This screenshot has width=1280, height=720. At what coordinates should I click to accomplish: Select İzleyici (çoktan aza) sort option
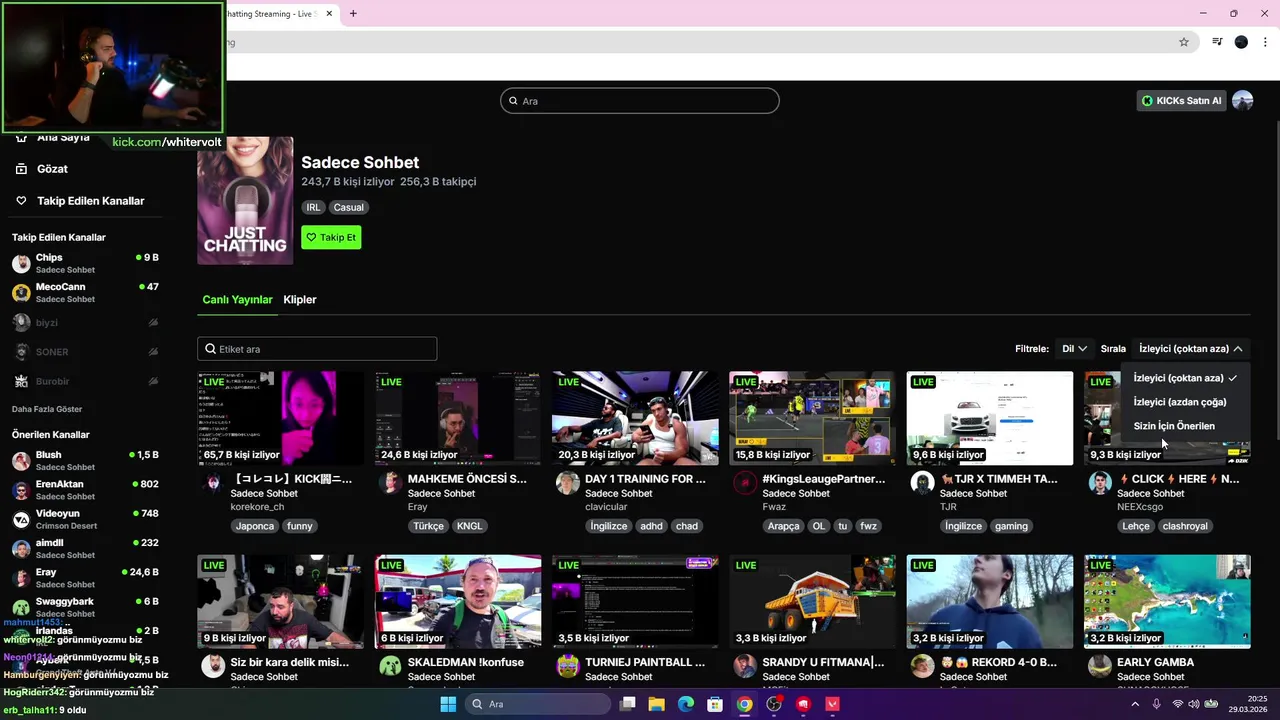(x=1185, y=378)
